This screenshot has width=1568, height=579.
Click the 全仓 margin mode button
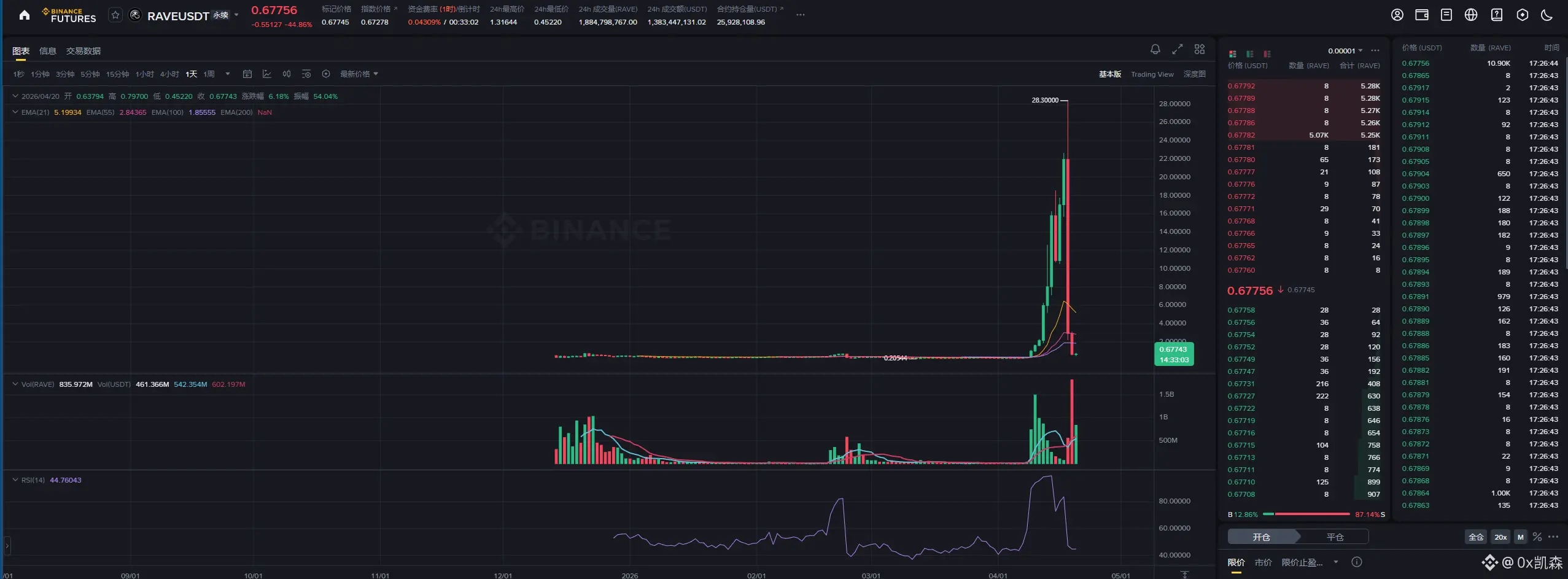(1476, 537)
